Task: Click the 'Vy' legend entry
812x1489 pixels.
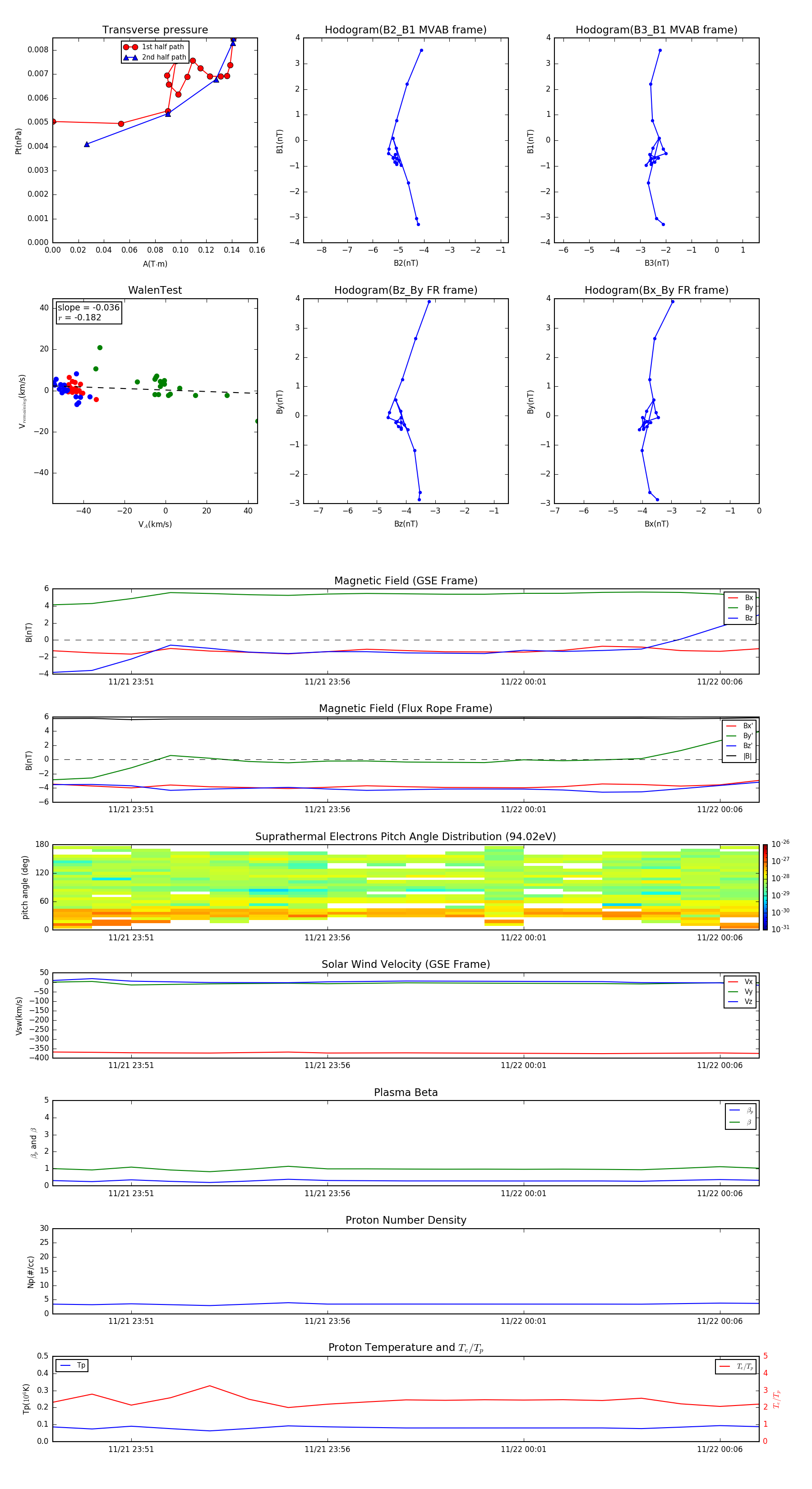Action: (x=740, y=991)
